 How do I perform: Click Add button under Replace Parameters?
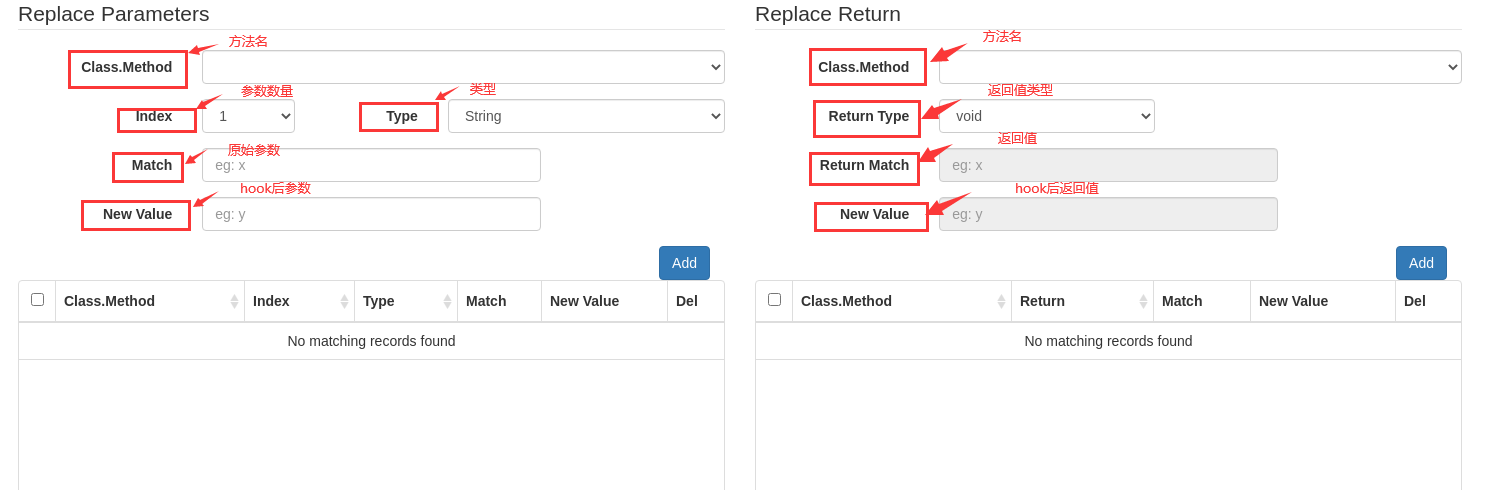684,263
